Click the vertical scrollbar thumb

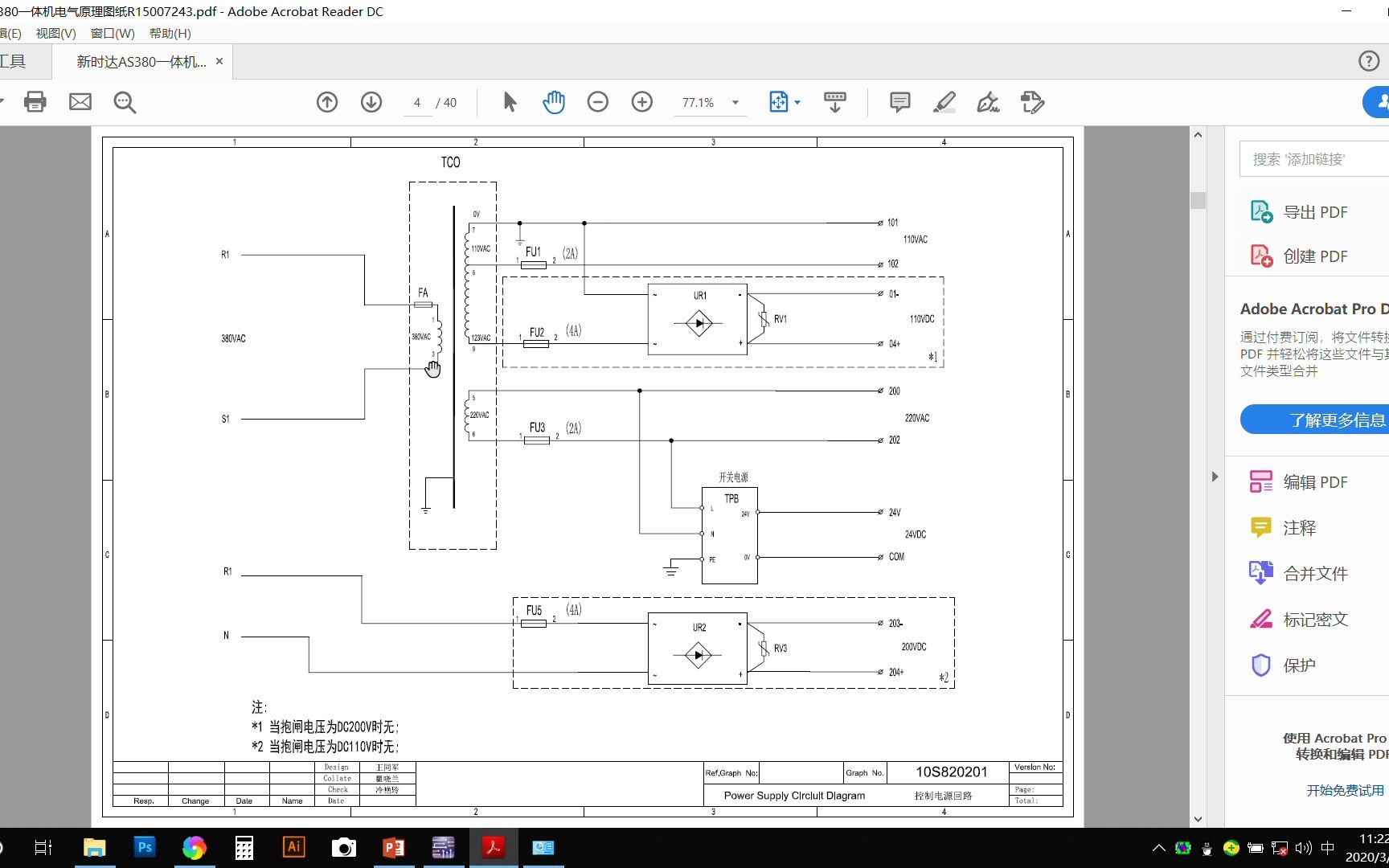click(1198, 200)
